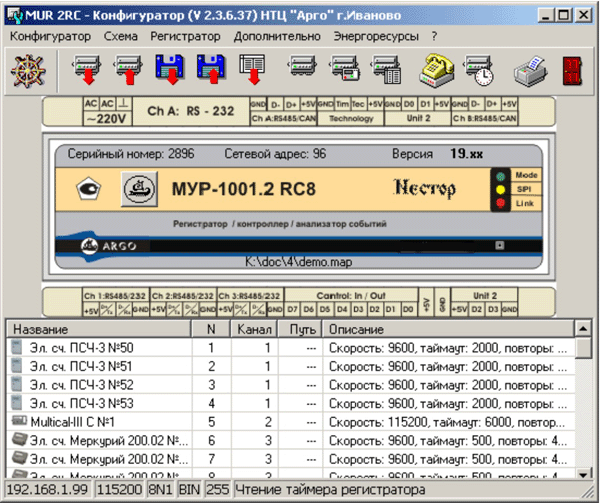600x503 pixels.
Task: Select row Эл. сч. ПСЧ-3 №51
Action: point(291,366)
